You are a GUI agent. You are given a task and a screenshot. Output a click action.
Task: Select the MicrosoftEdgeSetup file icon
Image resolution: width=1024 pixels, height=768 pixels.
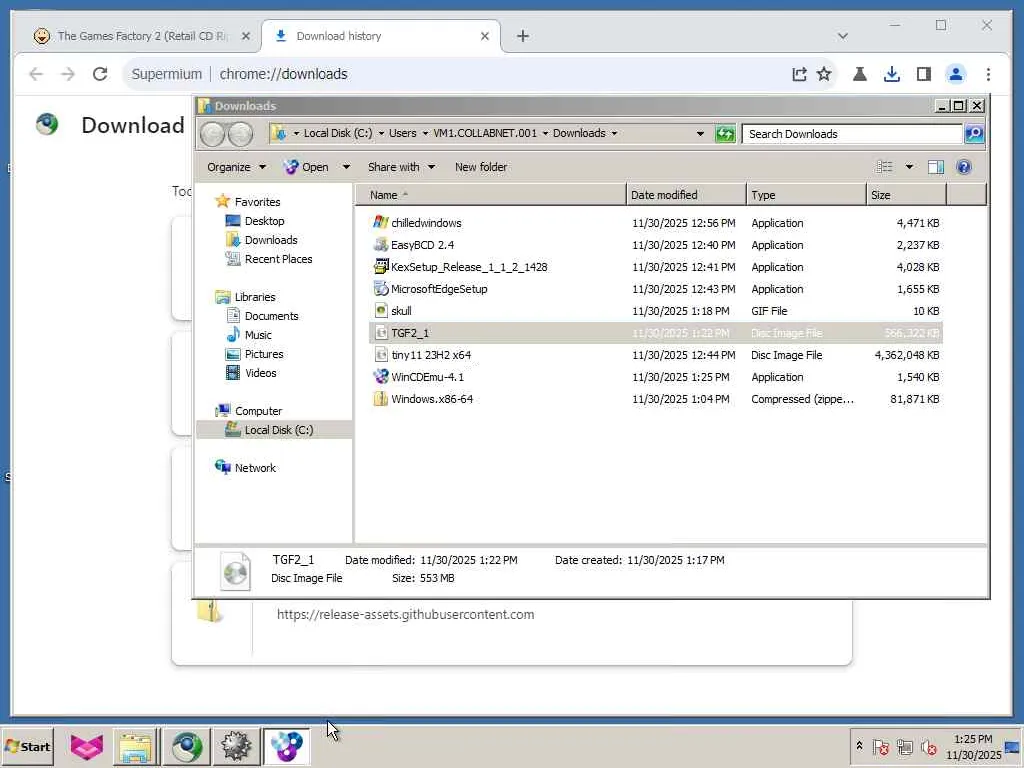(x=381, y=289)
